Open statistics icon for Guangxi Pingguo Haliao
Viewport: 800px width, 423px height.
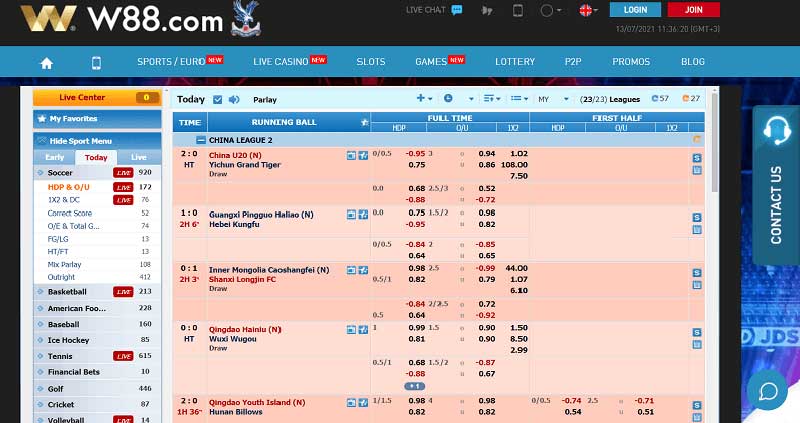pyautogui.click(x=363, y=215)
